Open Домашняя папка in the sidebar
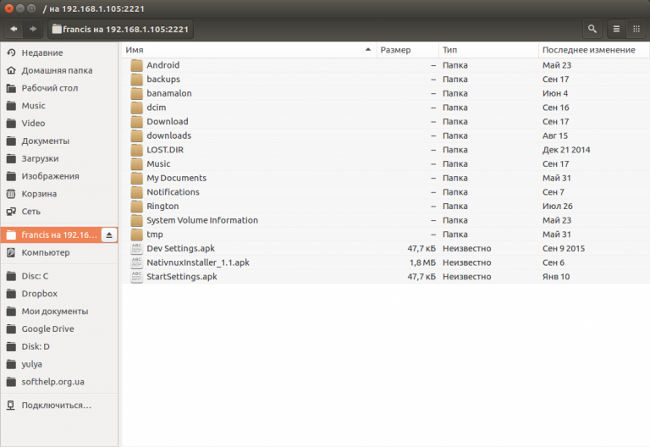The width and height of the screenshot is (650, 447). (x=59, y=70)
